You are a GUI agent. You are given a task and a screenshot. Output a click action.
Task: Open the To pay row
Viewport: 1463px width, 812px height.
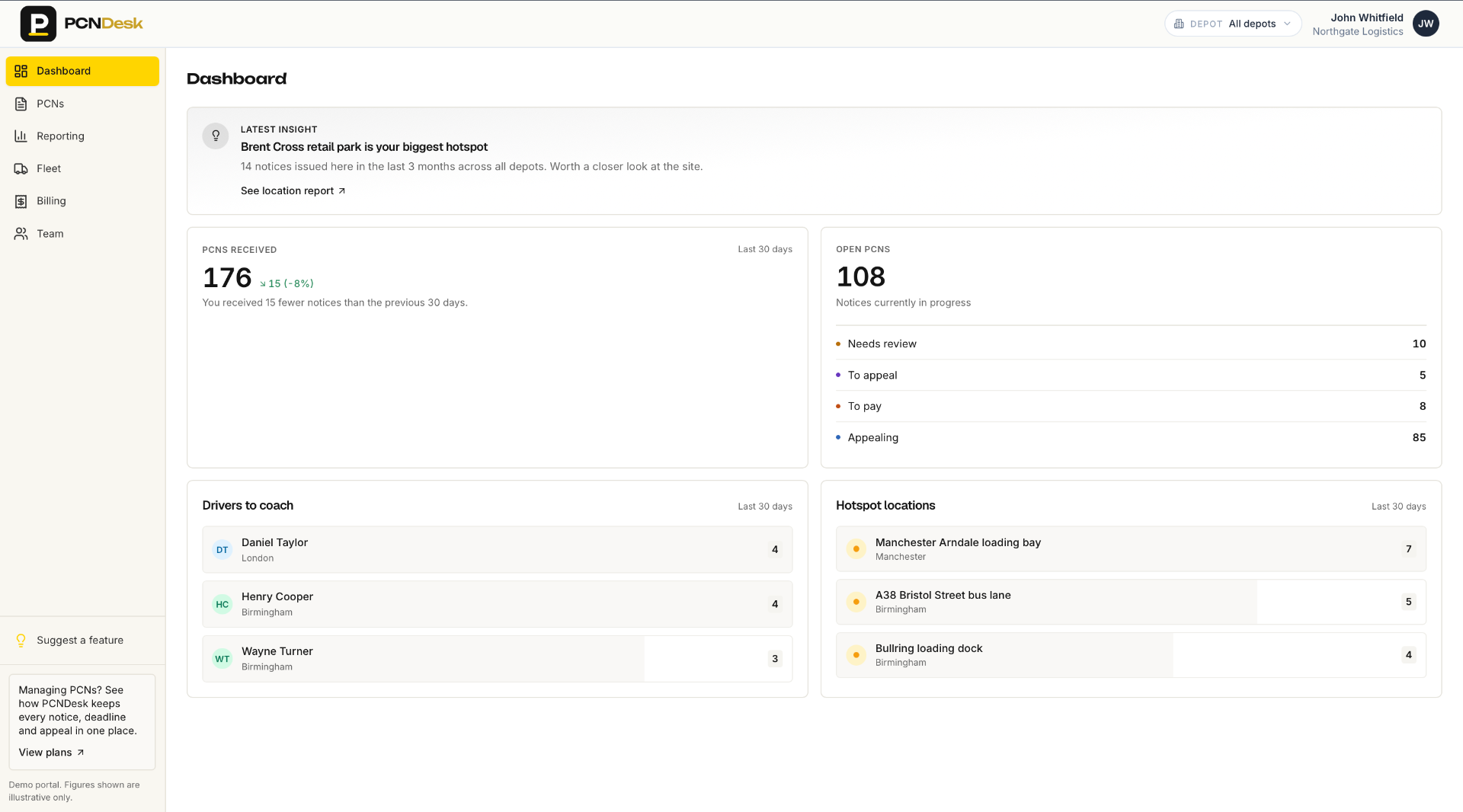pos(1131,406)
